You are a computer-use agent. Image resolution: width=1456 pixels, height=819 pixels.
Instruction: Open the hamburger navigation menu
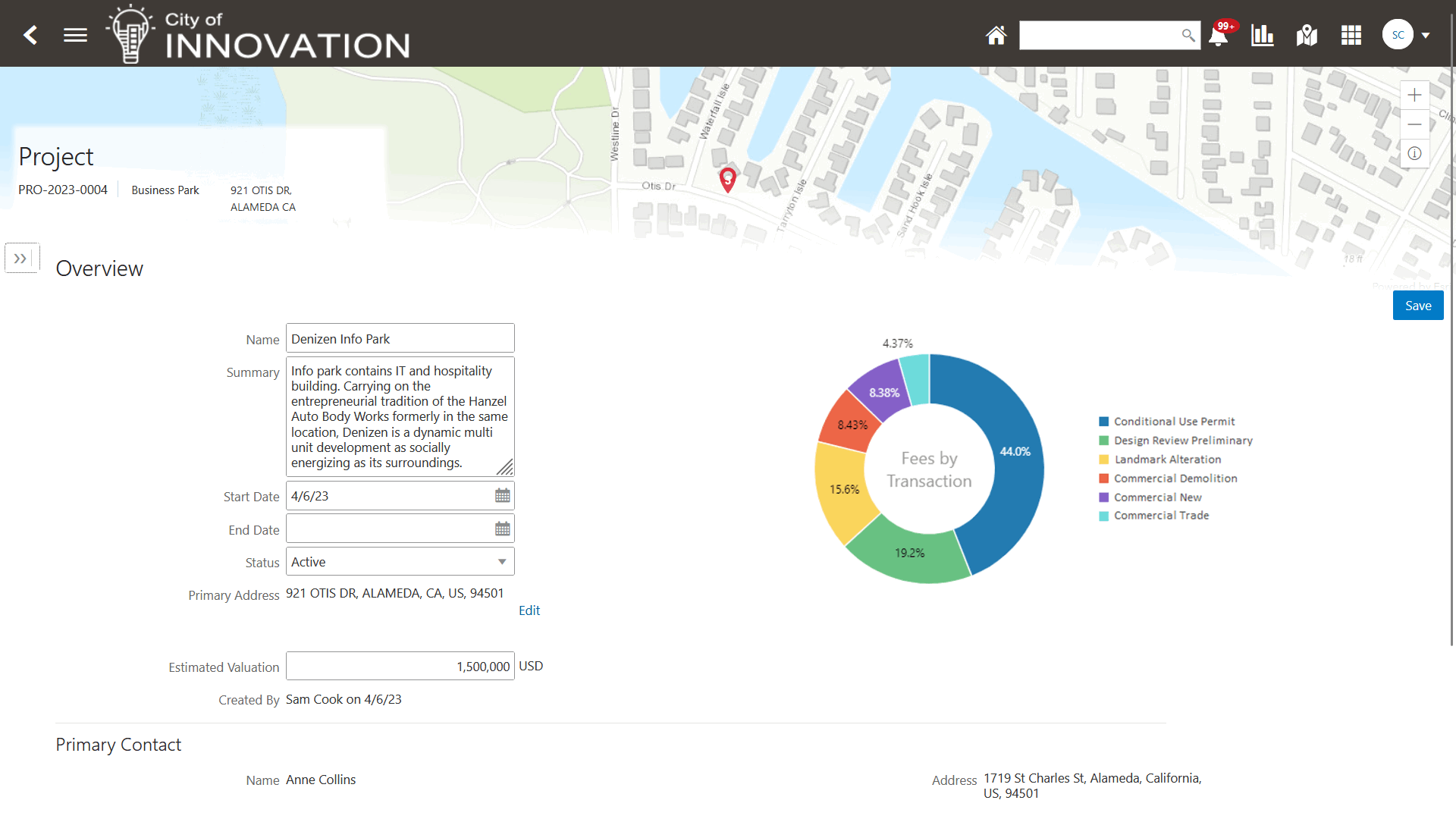point(75,35)
